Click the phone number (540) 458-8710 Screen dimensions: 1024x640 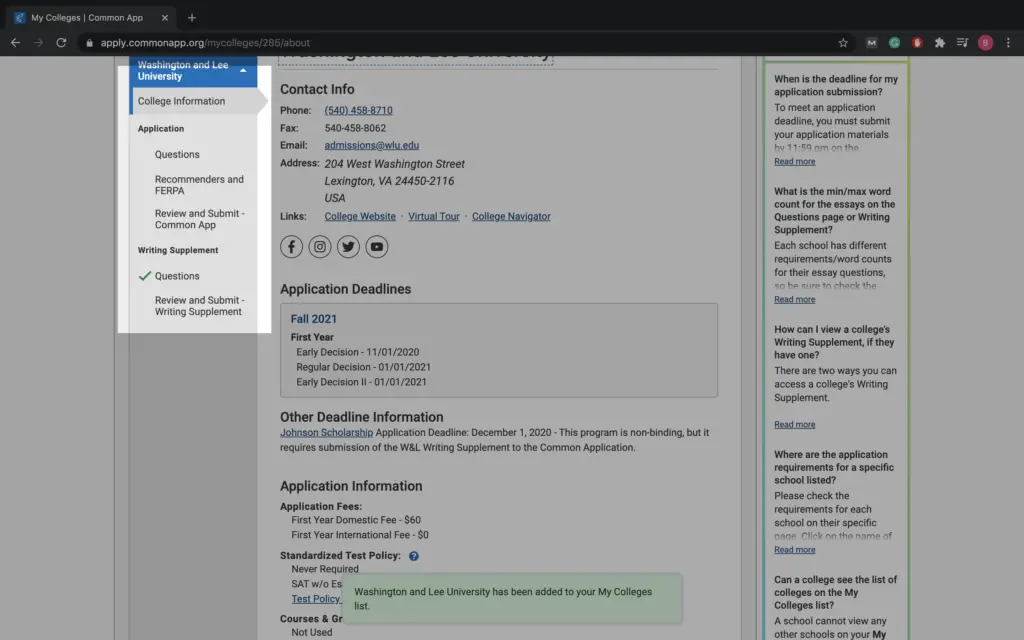click(x=359, y=110)
